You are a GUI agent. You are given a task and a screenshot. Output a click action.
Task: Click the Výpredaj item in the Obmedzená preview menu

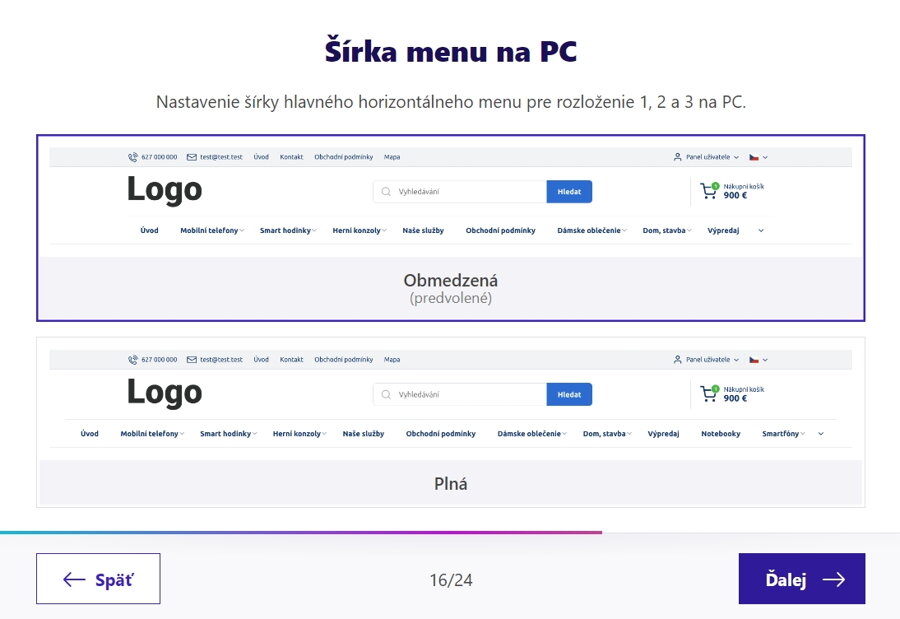pyautogui.click(x=723, y=231)
